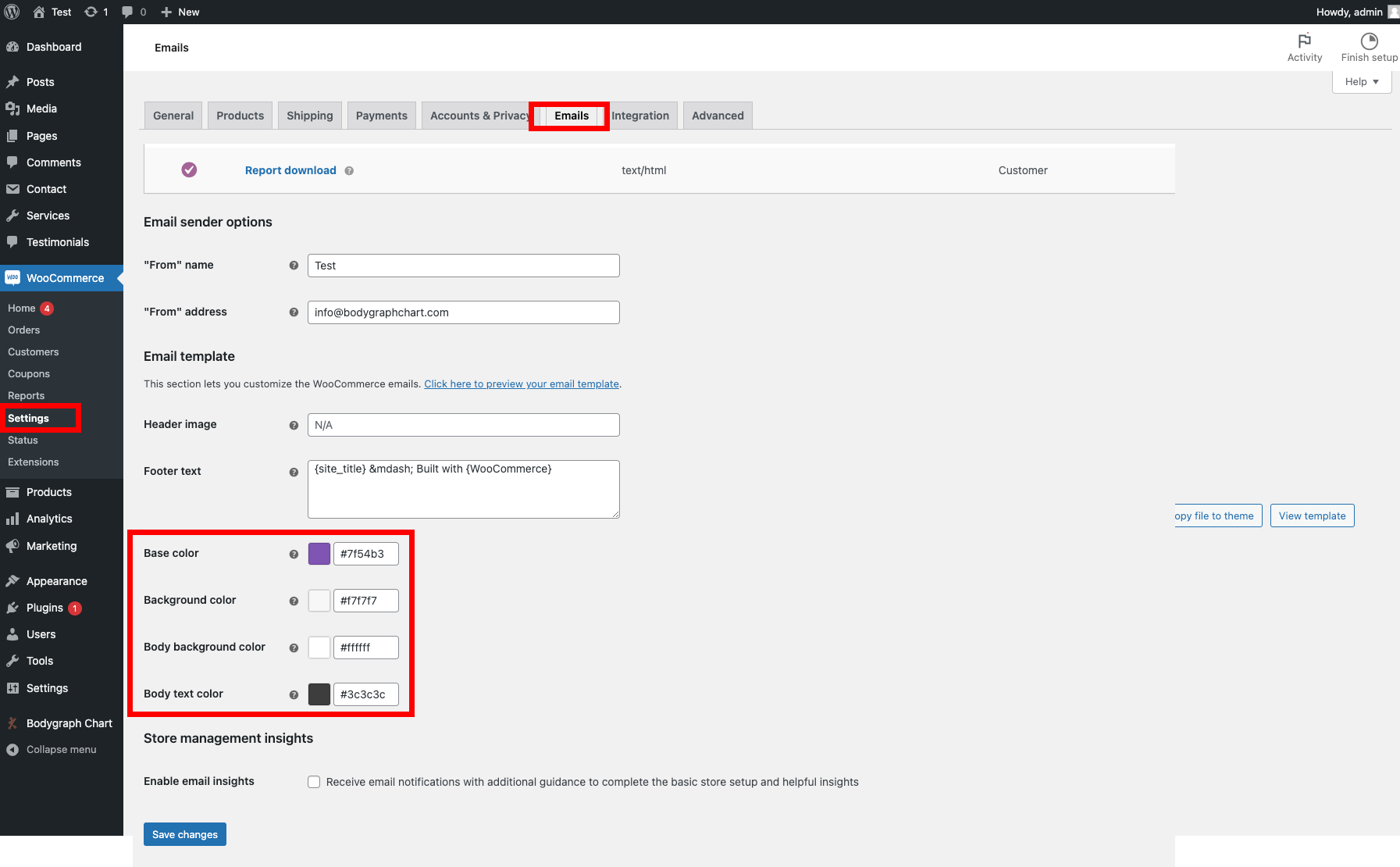Open WooCommerce Home submenu item
Screen dimensions: 1400x867
[x=22, y=309]
